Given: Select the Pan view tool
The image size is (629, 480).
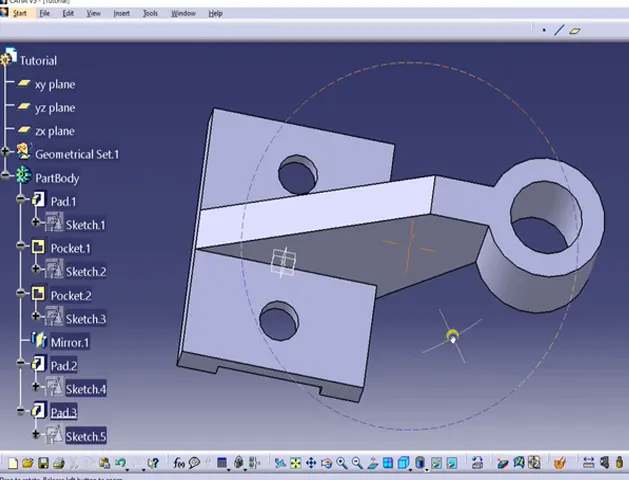Looking at the screenshot, I should pyautogui.click(x=311, y=463).
